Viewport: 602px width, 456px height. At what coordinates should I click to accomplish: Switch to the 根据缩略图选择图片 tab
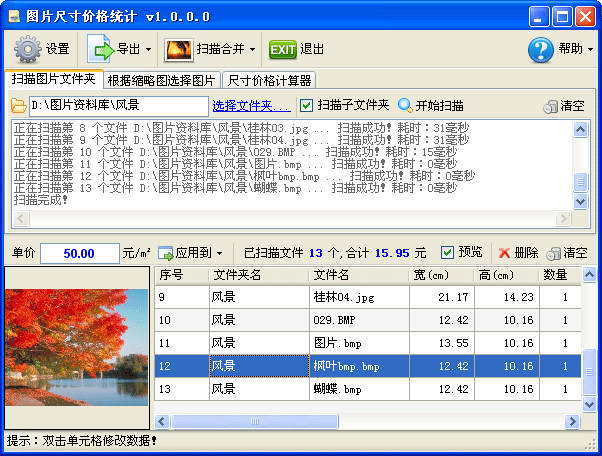tap(161, 79)
